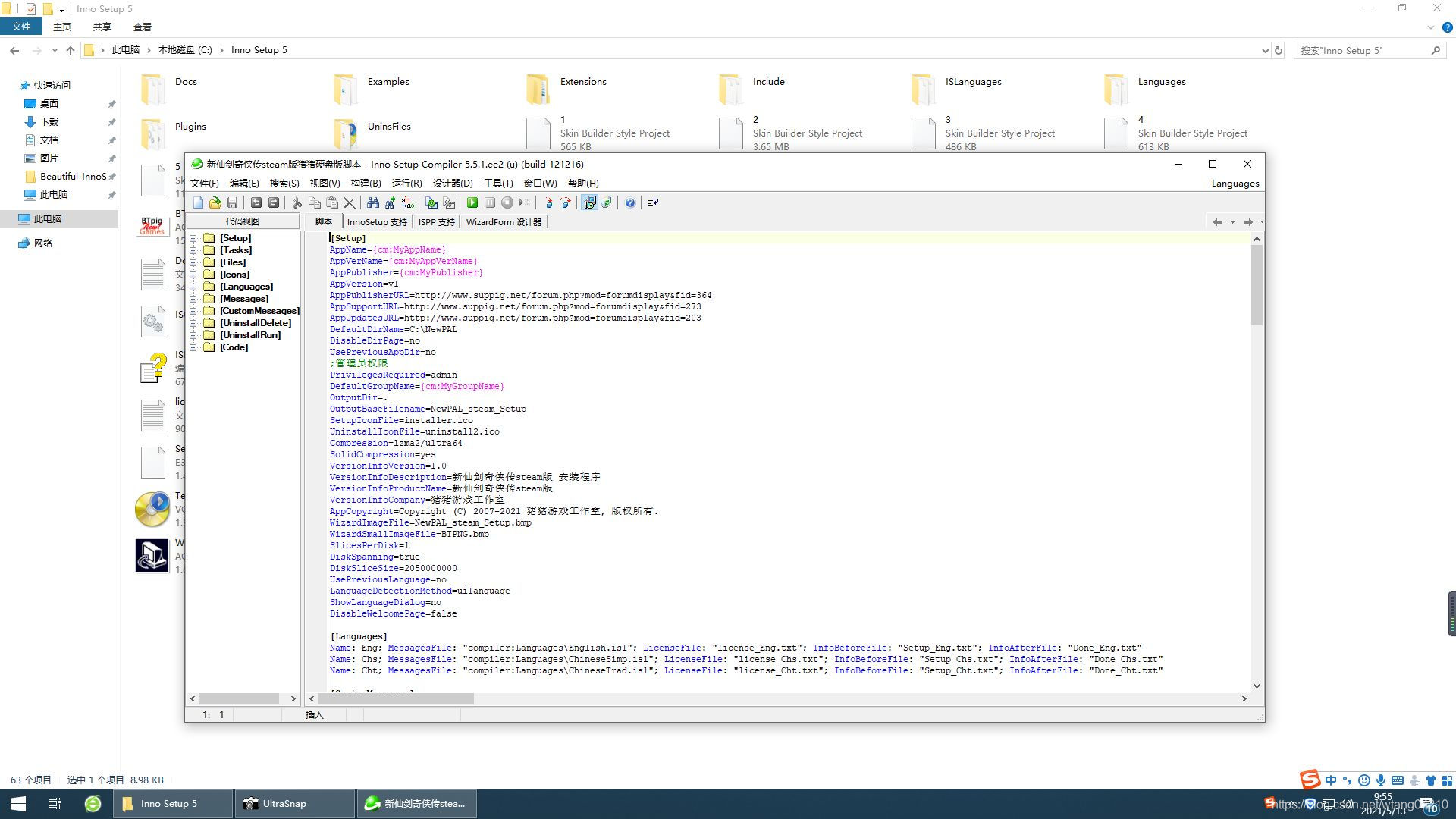
Task: Open the 帮助(H) menu
Action: [583, 184]
